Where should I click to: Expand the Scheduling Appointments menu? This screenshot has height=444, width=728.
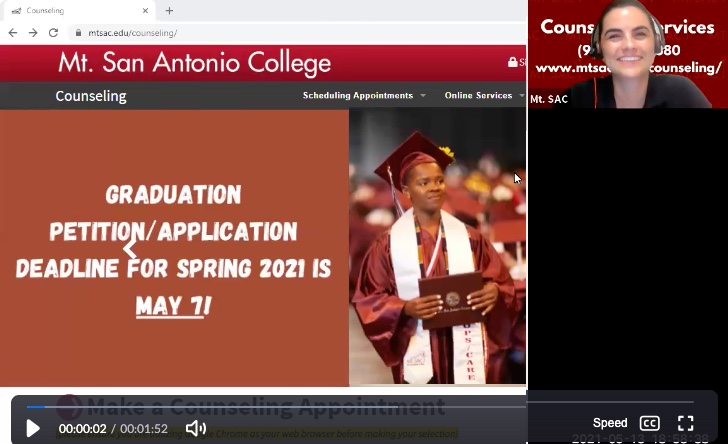coord(364,96)
